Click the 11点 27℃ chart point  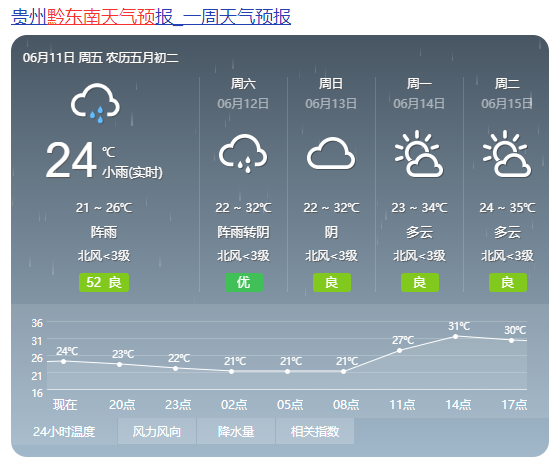click(x=400, y=351)
